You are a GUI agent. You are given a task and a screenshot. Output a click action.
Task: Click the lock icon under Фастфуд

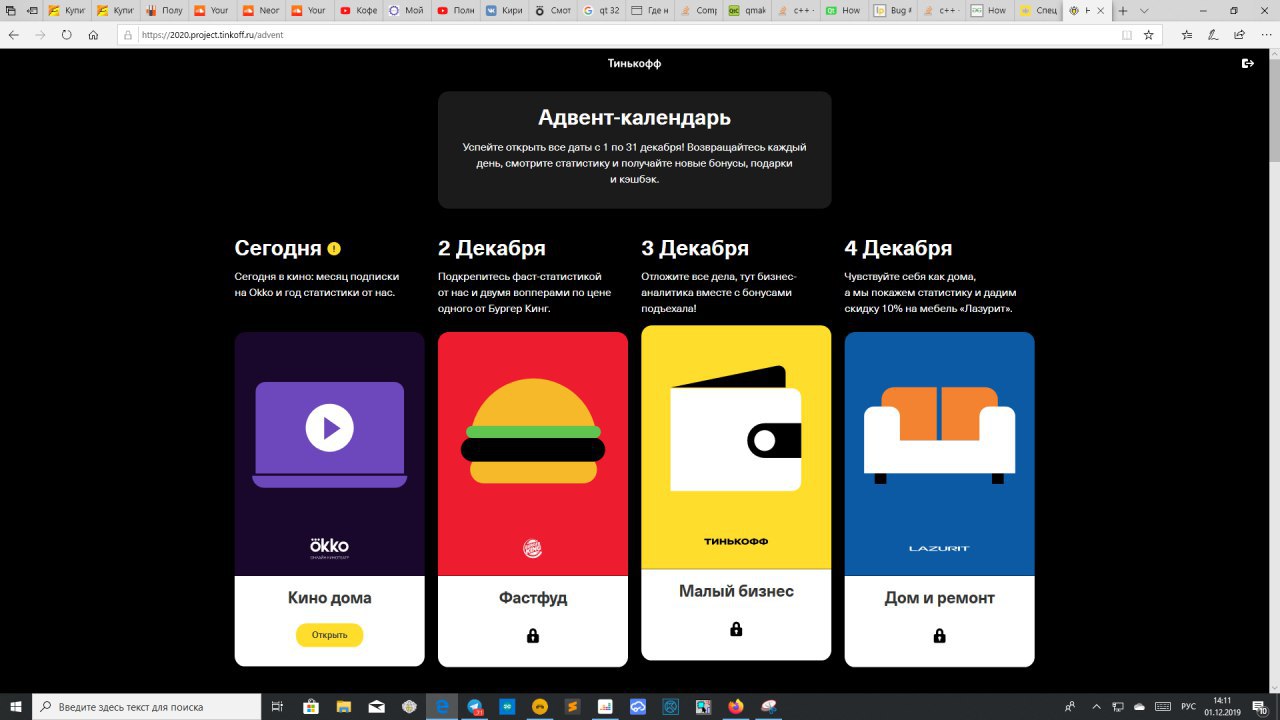[533, 636]
